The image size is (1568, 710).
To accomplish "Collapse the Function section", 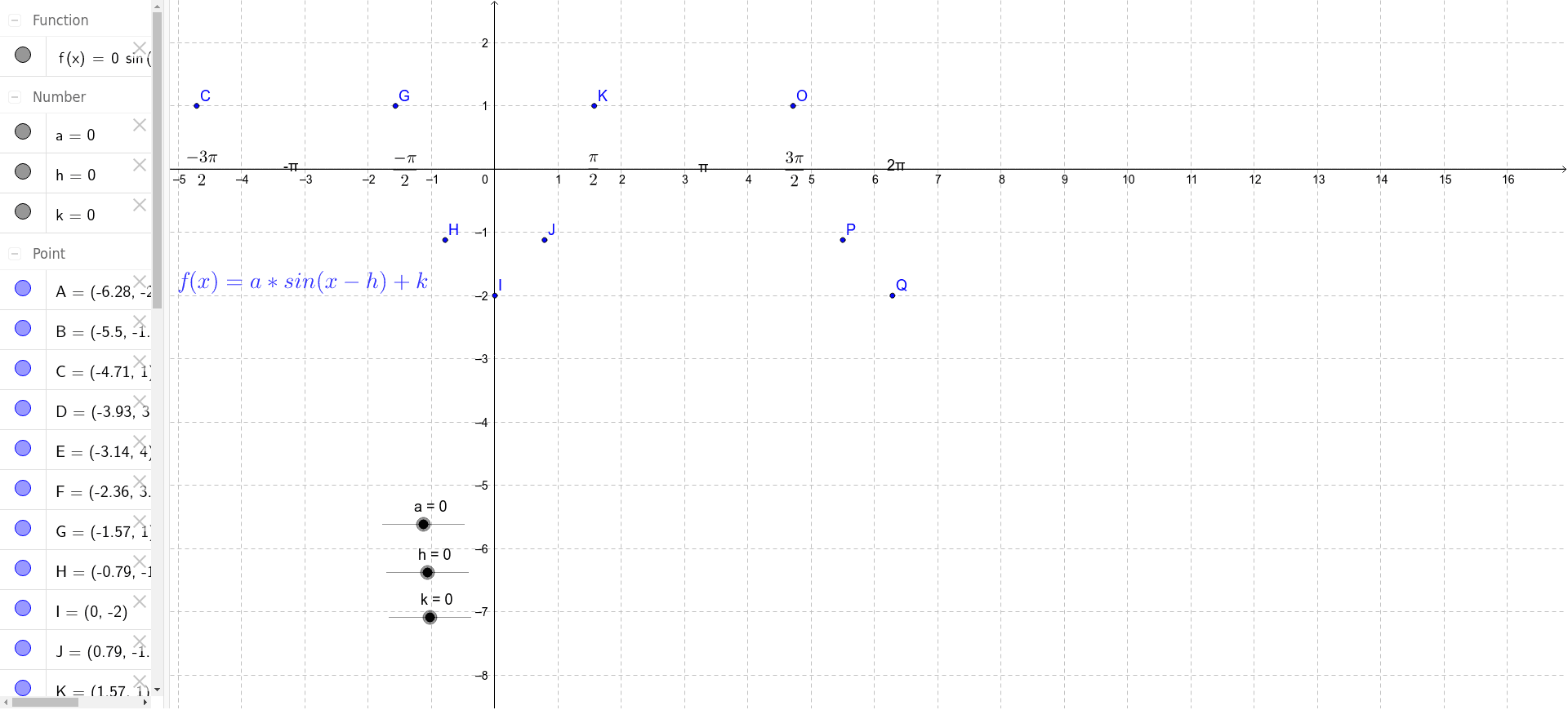I will (x=14, y=20).
